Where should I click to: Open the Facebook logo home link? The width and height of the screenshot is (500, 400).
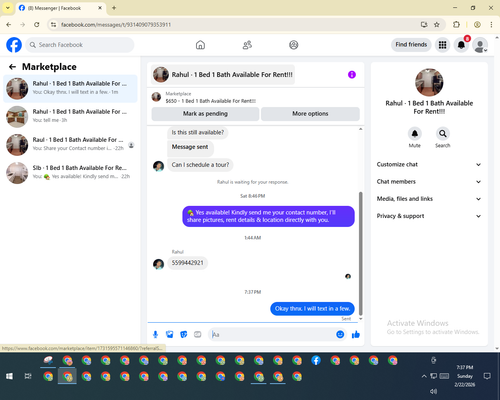pyautogui.click(x=14, y=45)
